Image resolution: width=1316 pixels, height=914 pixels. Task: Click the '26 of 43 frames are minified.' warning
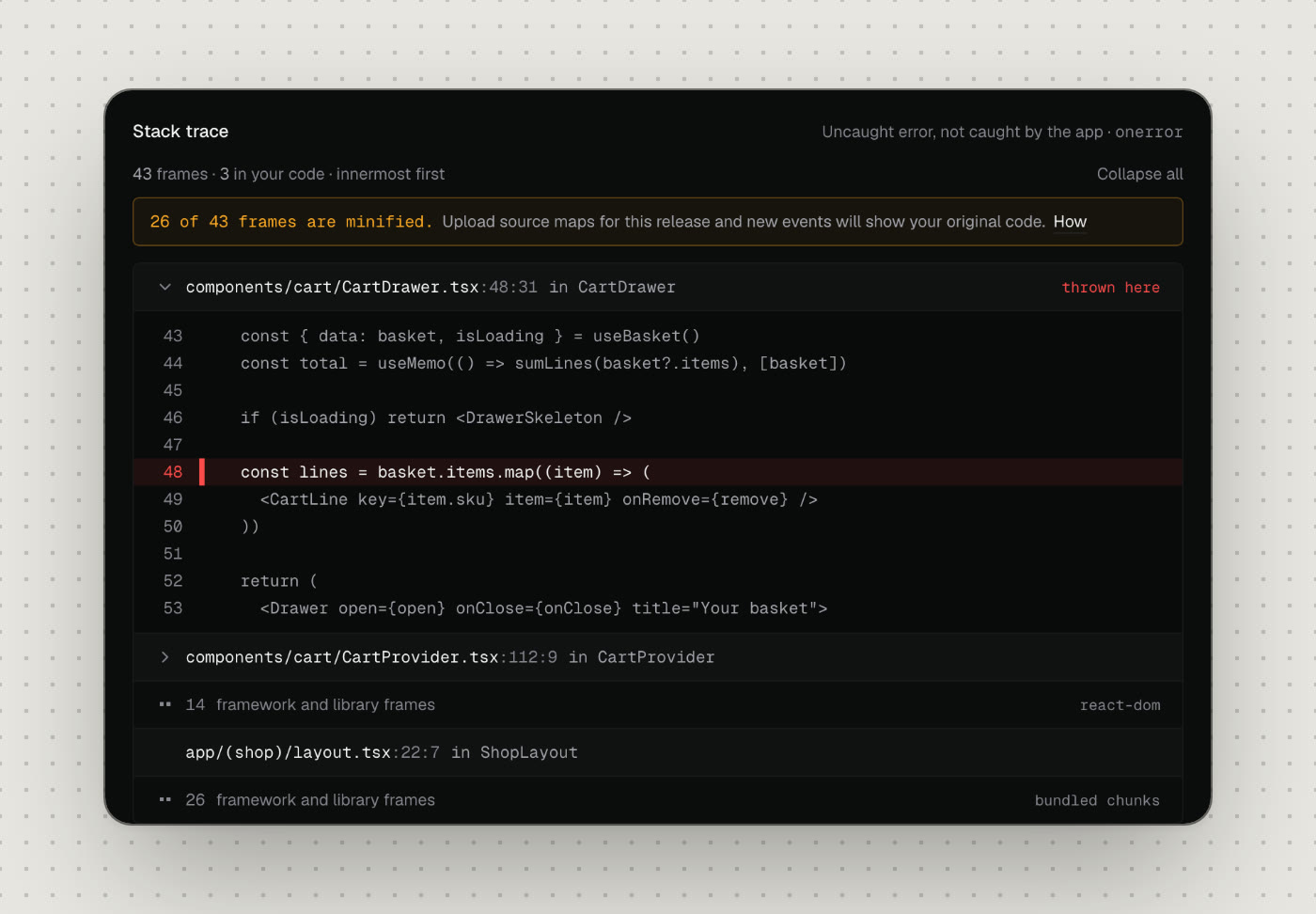(x=290, y=222)
